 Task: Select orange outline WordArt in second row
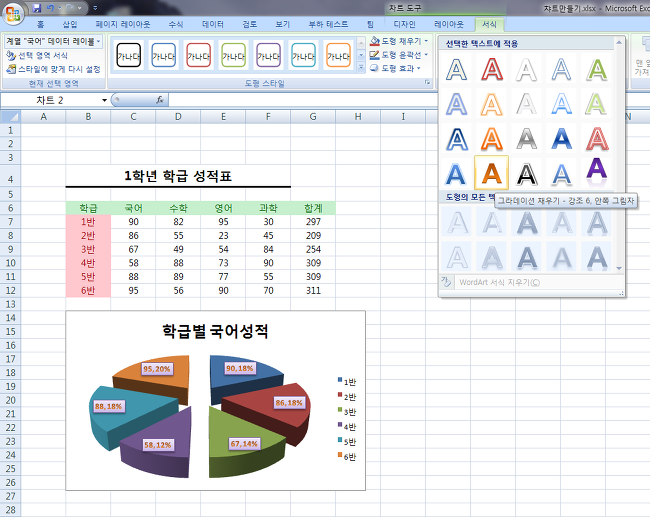coord(491,104)
